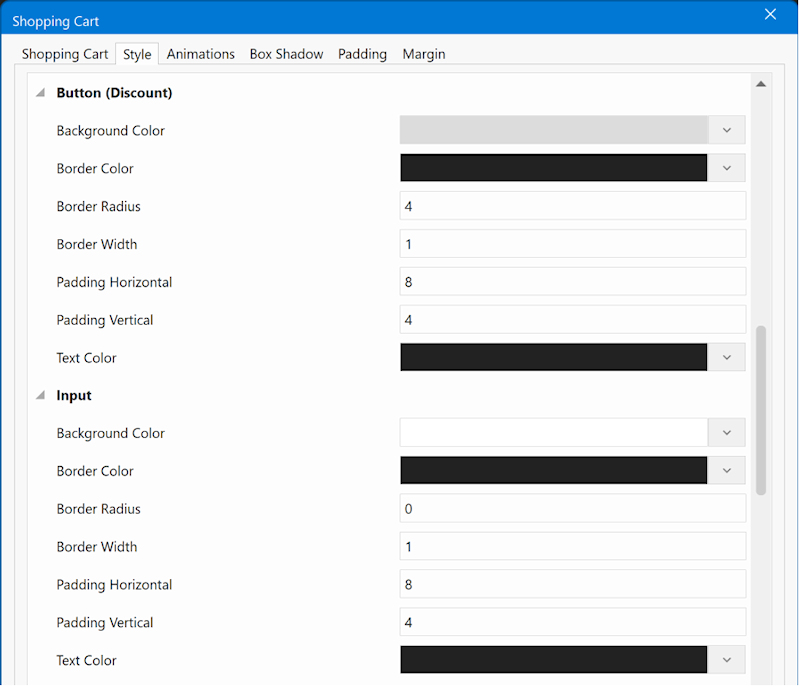Open the Box Shadow tab
This screenshot has width=800, height=687.
click(286, 54)
